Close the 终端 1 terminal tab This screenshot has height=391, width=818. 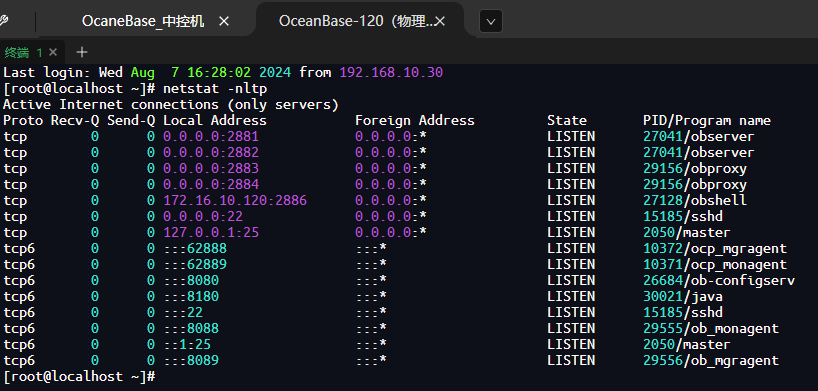53,52
